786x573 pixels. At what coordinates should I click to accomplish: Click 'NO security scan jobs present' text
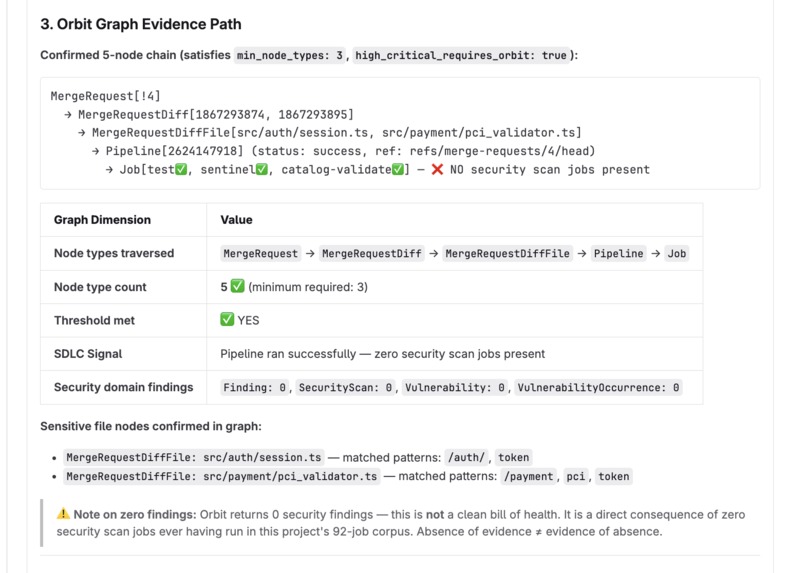pos(549,169)
